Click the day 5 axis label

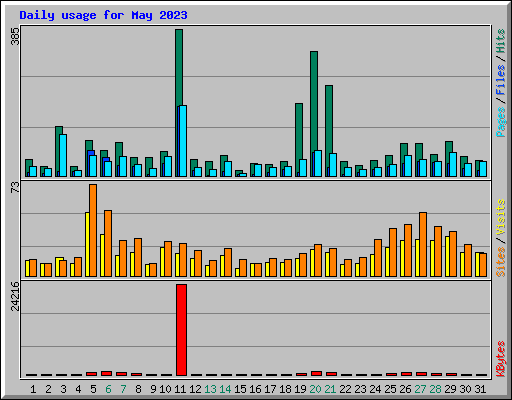tap(93, 389)
